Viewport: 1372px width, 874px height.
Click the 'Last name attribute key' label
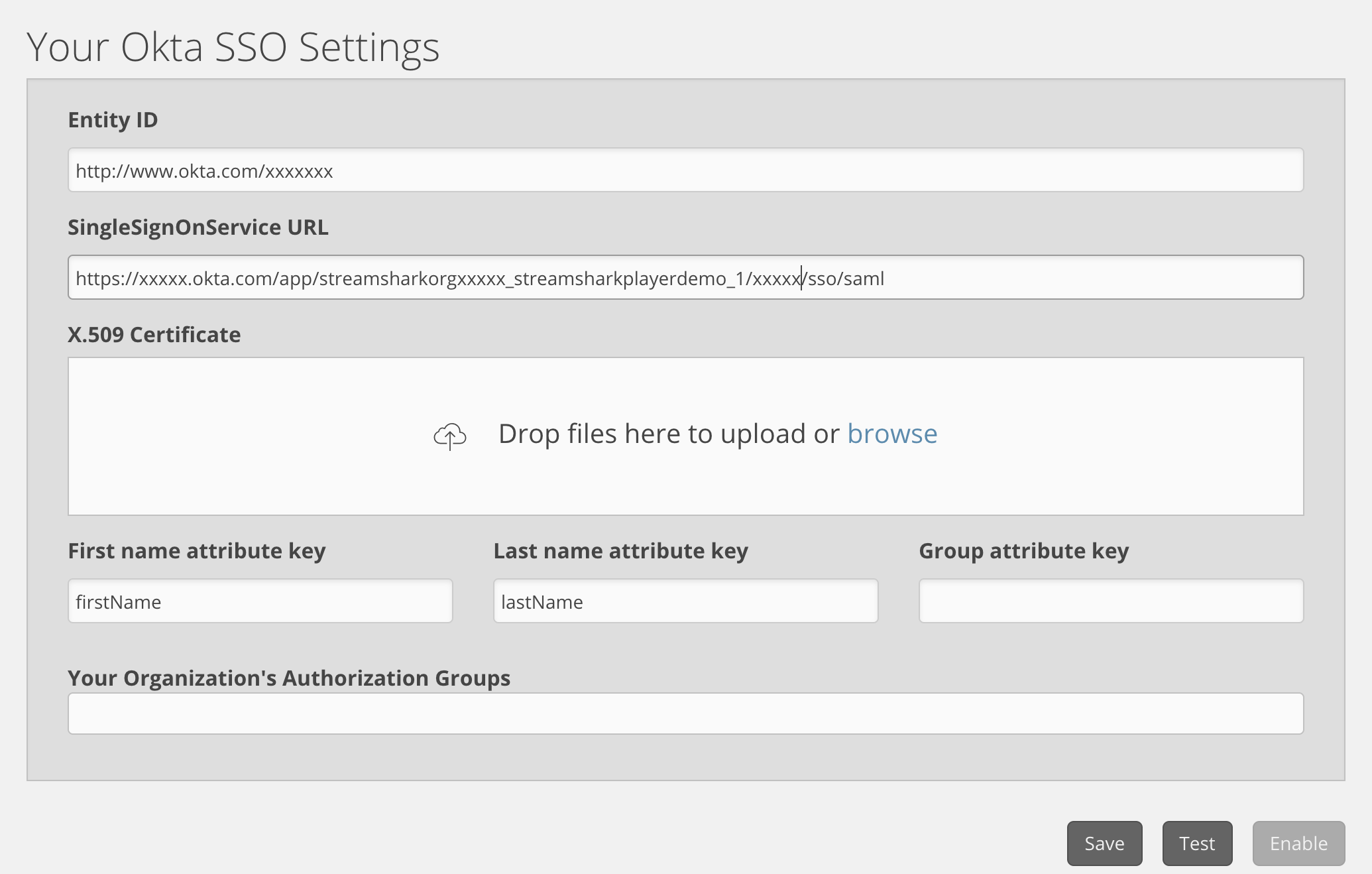(x=621, y=551)
